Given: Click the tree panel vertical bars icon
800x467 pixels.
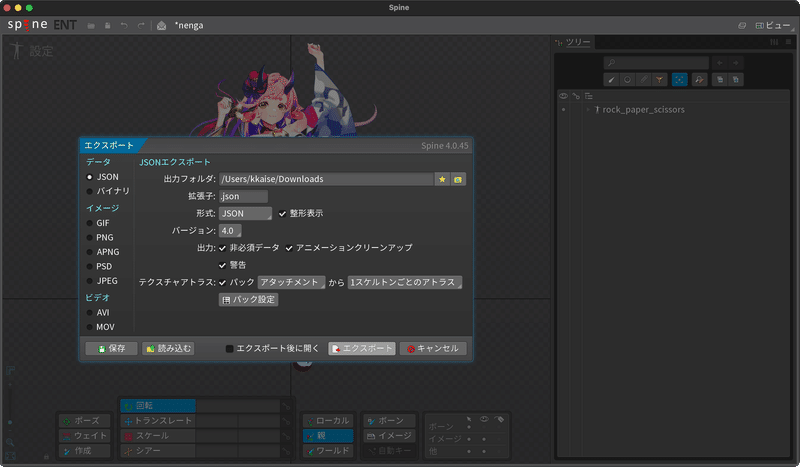Looking at the screenshot, I should pyautogui.click(x=774, y=42).
